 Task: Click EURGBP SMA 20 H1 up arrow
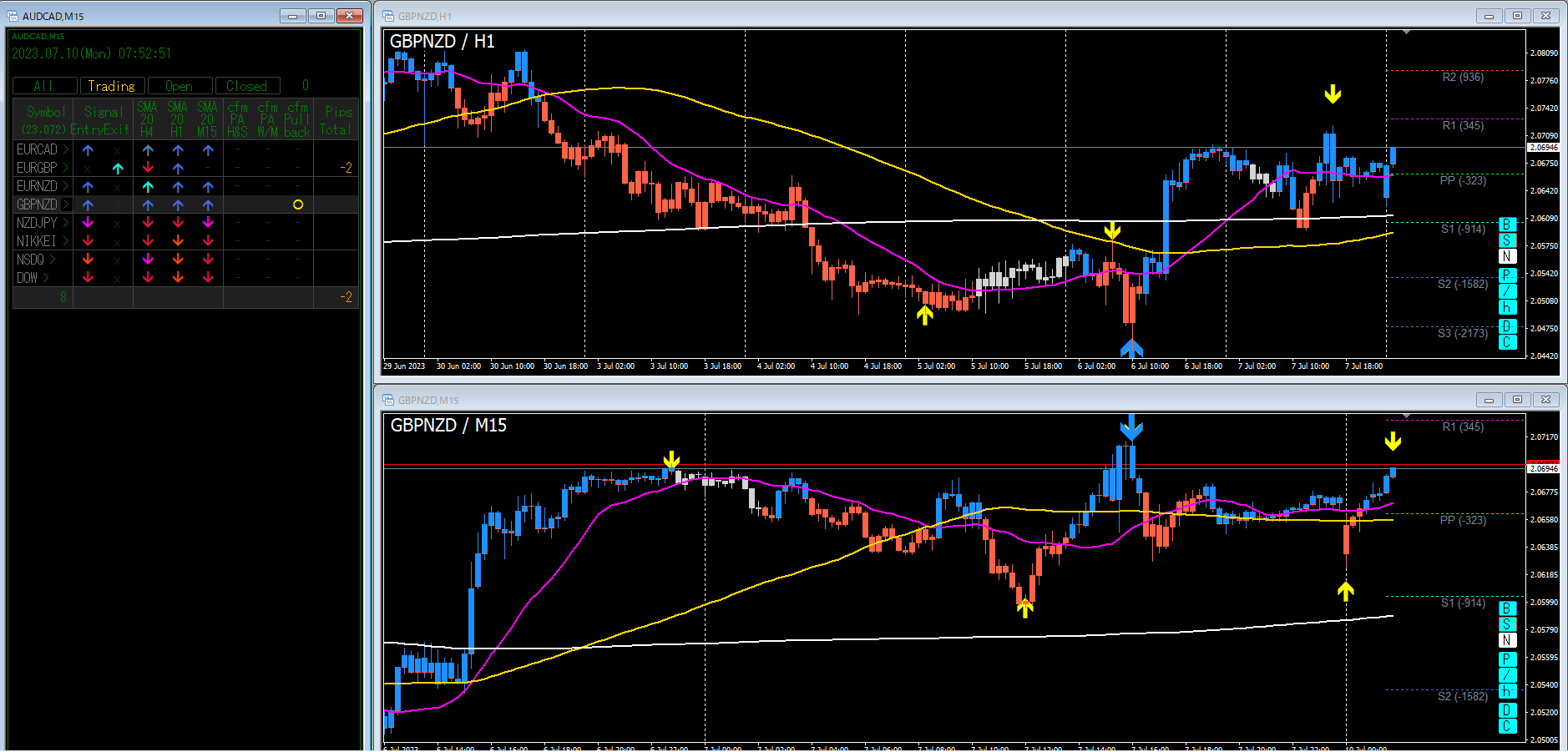pos(178,169)
